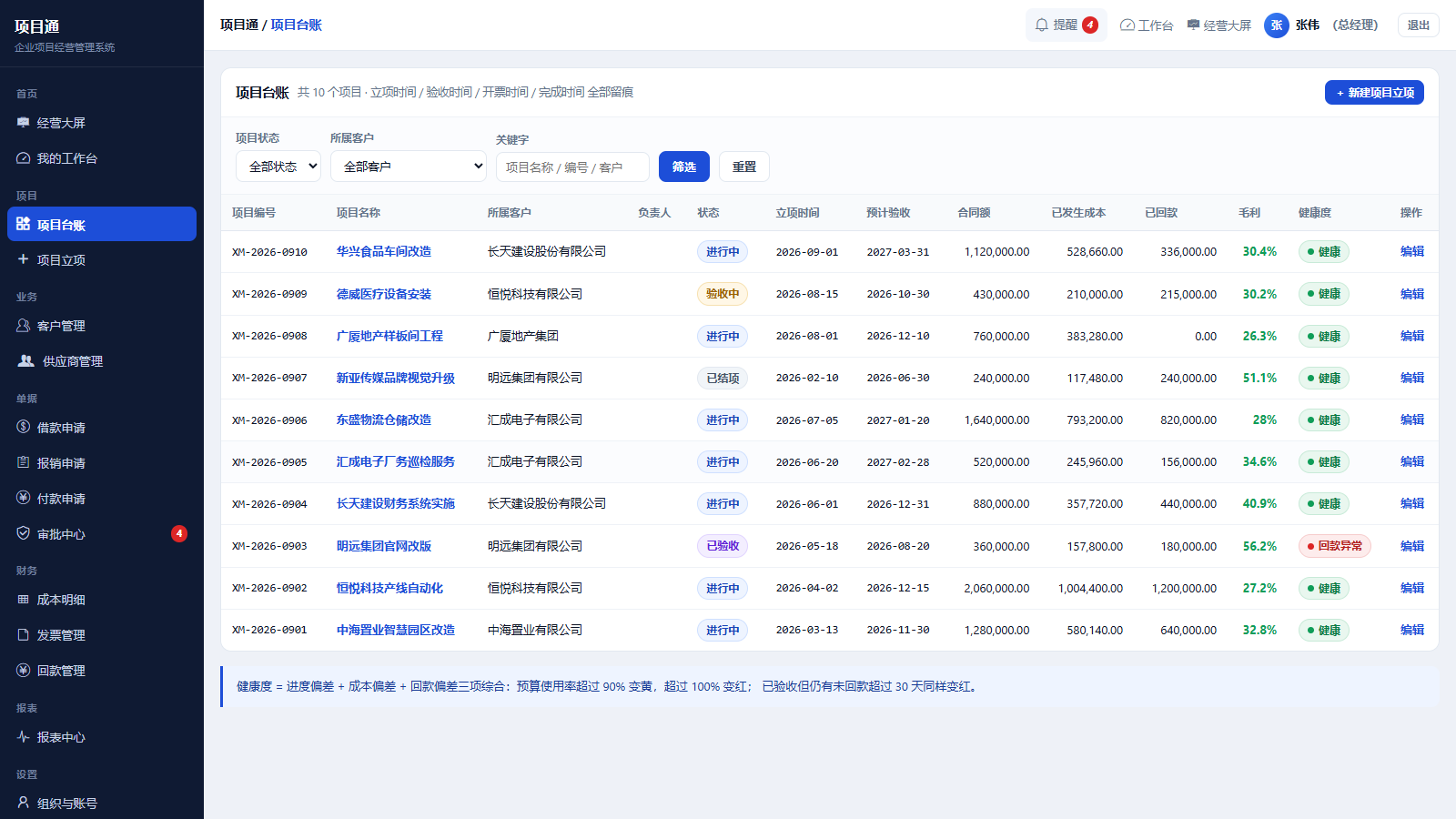Click the bell icon in 提醒 button
Screen dimensions: 1456x819
pos(1042,25)
